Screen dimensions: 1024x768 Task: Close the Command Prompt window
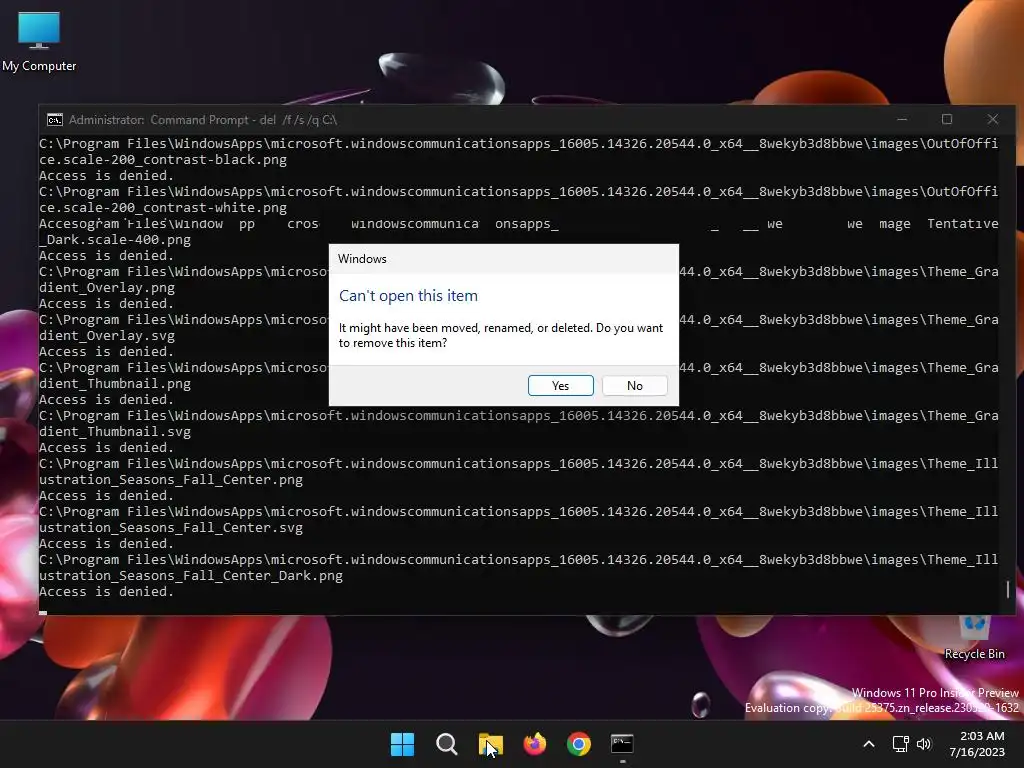tap(993, 120)
